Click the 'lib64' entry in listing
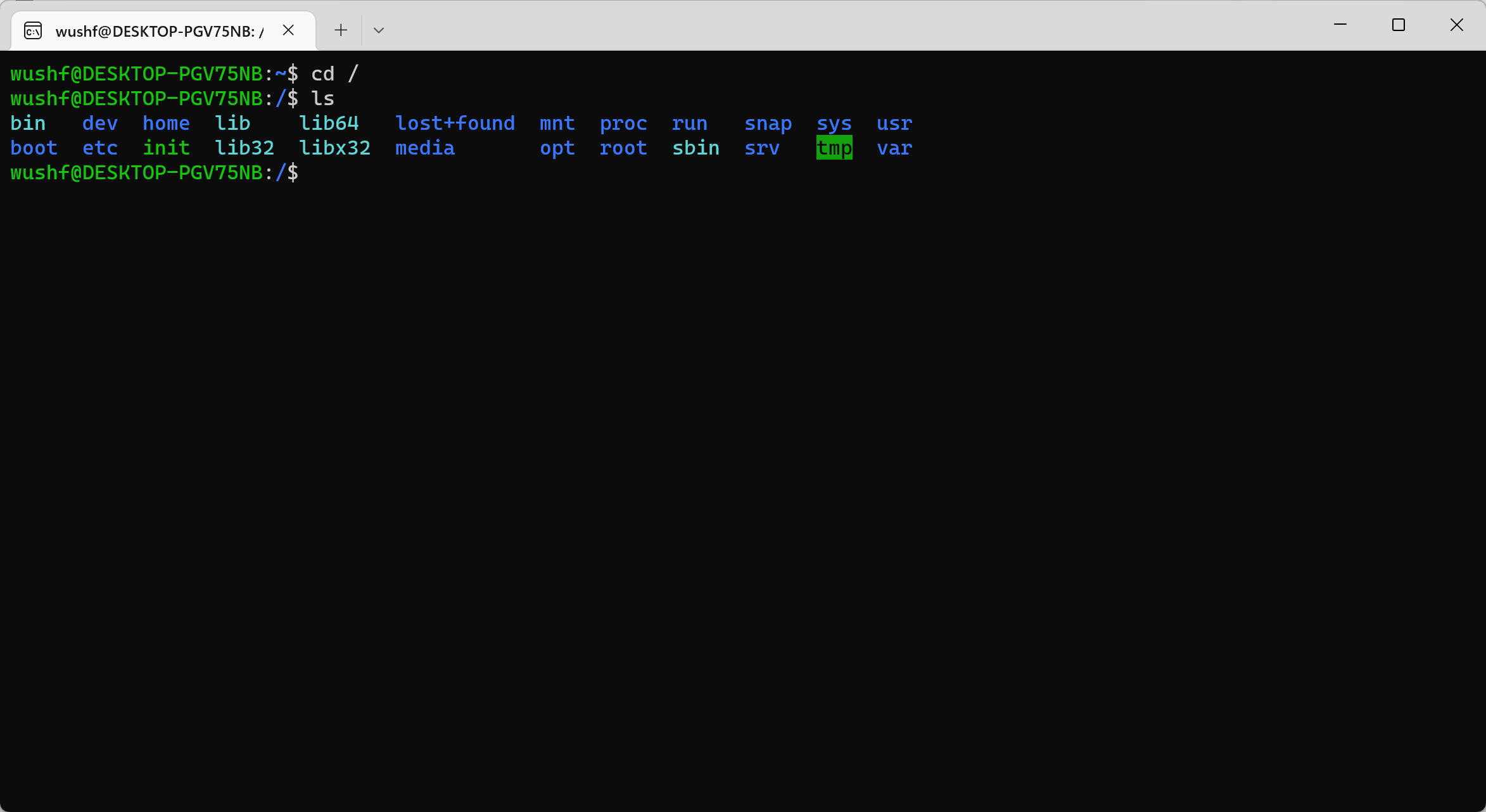This screenshot has width=1486, height=812. 329,124
